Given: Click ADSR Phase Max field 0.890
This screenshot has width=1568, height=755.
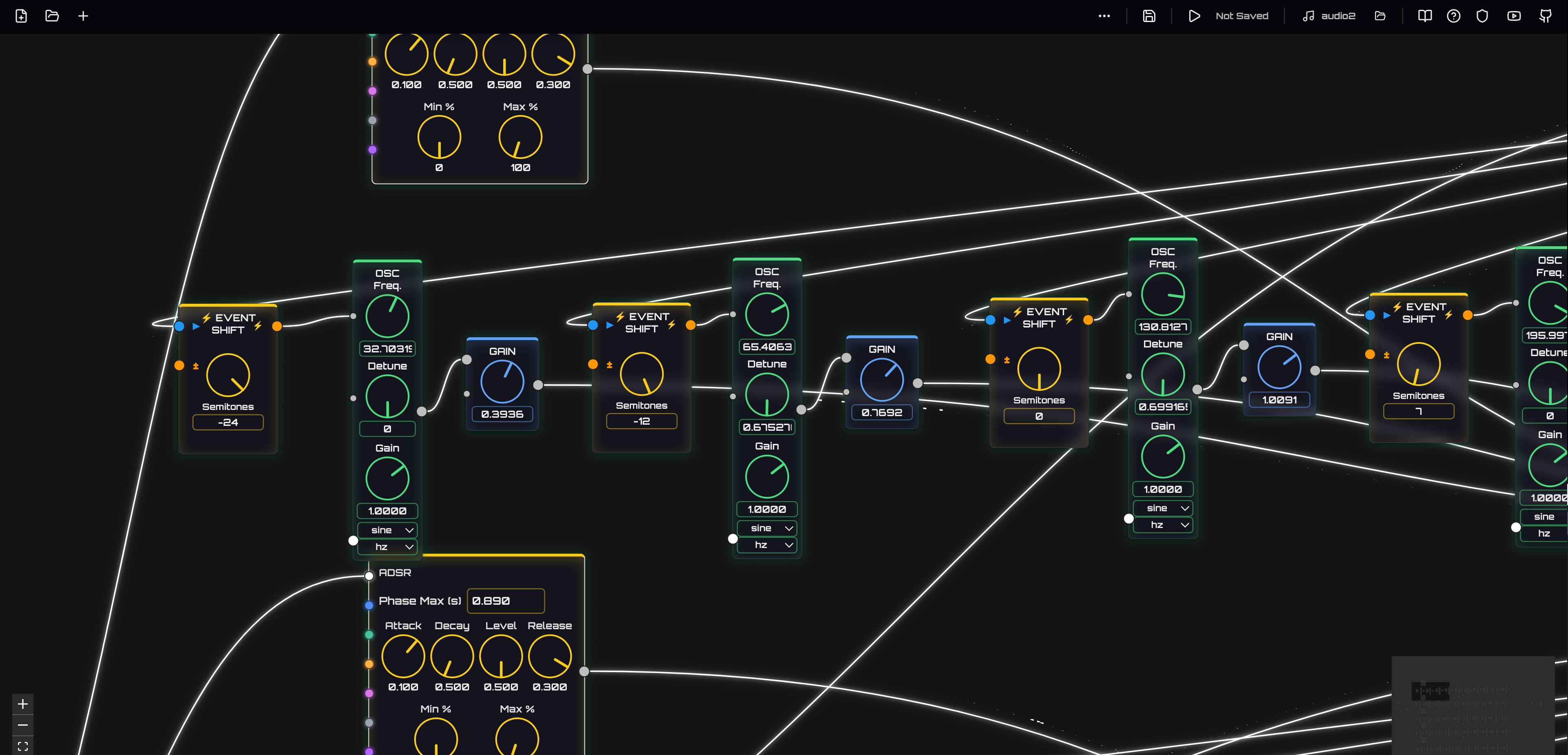Looking at the screenshot, I should [506, 601].
